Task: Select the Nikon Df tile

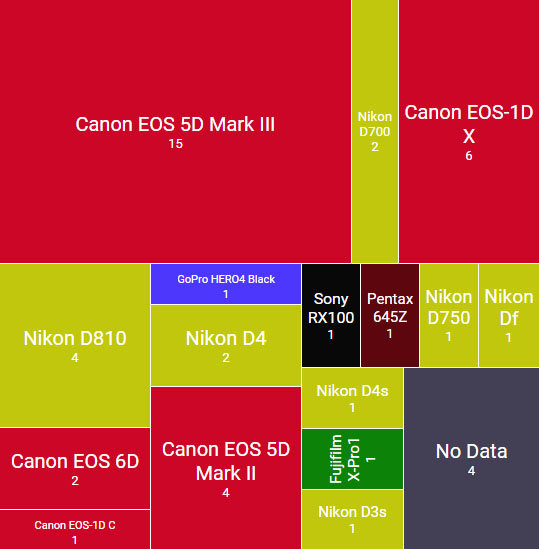Action: pyautogui.click(x=509, y=315)
